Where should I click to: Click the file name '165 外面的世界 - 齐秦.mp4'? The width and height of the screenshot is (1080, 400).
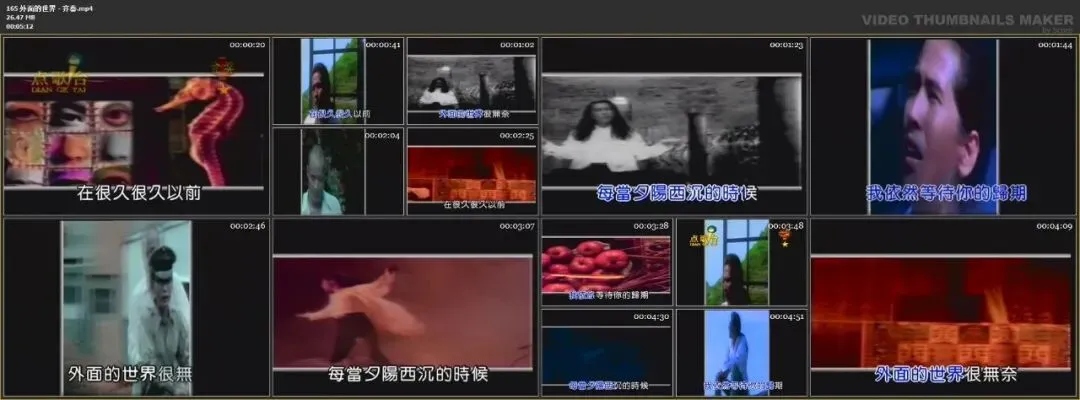[x=48, y=8]
